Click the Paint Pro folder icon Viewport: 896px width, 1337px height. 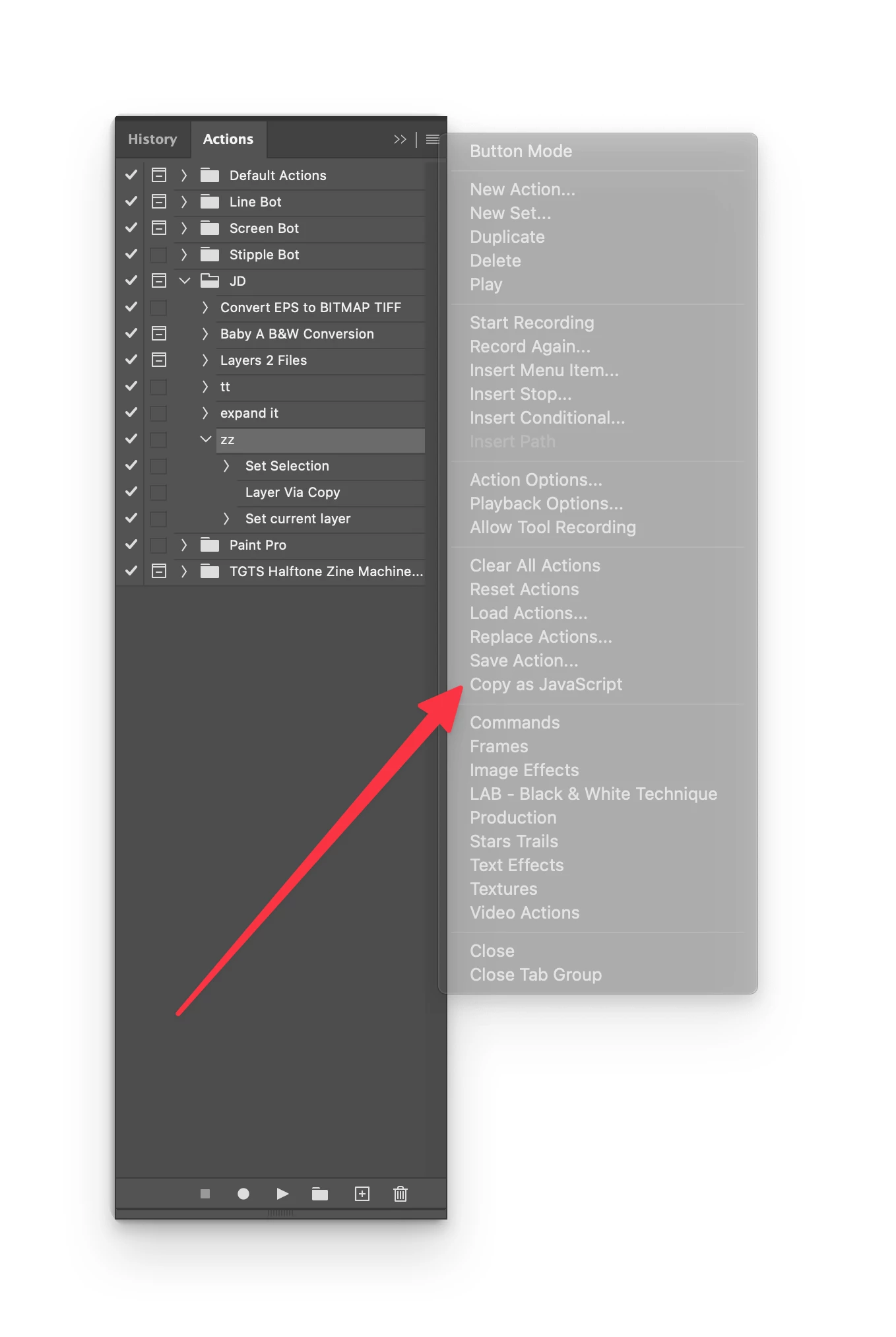(x=210, y=544)
